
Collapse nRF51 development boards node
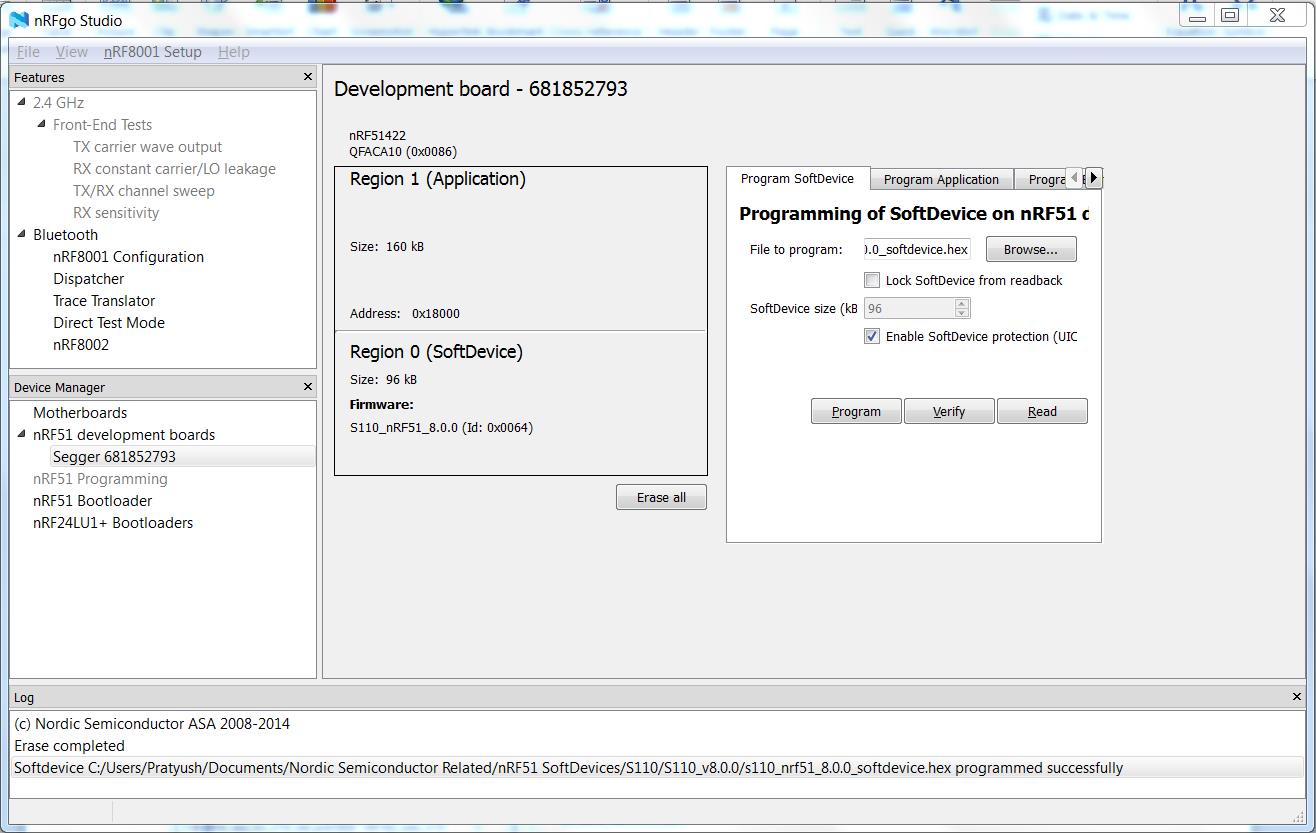pyautogui.click(x=22, y=434)
